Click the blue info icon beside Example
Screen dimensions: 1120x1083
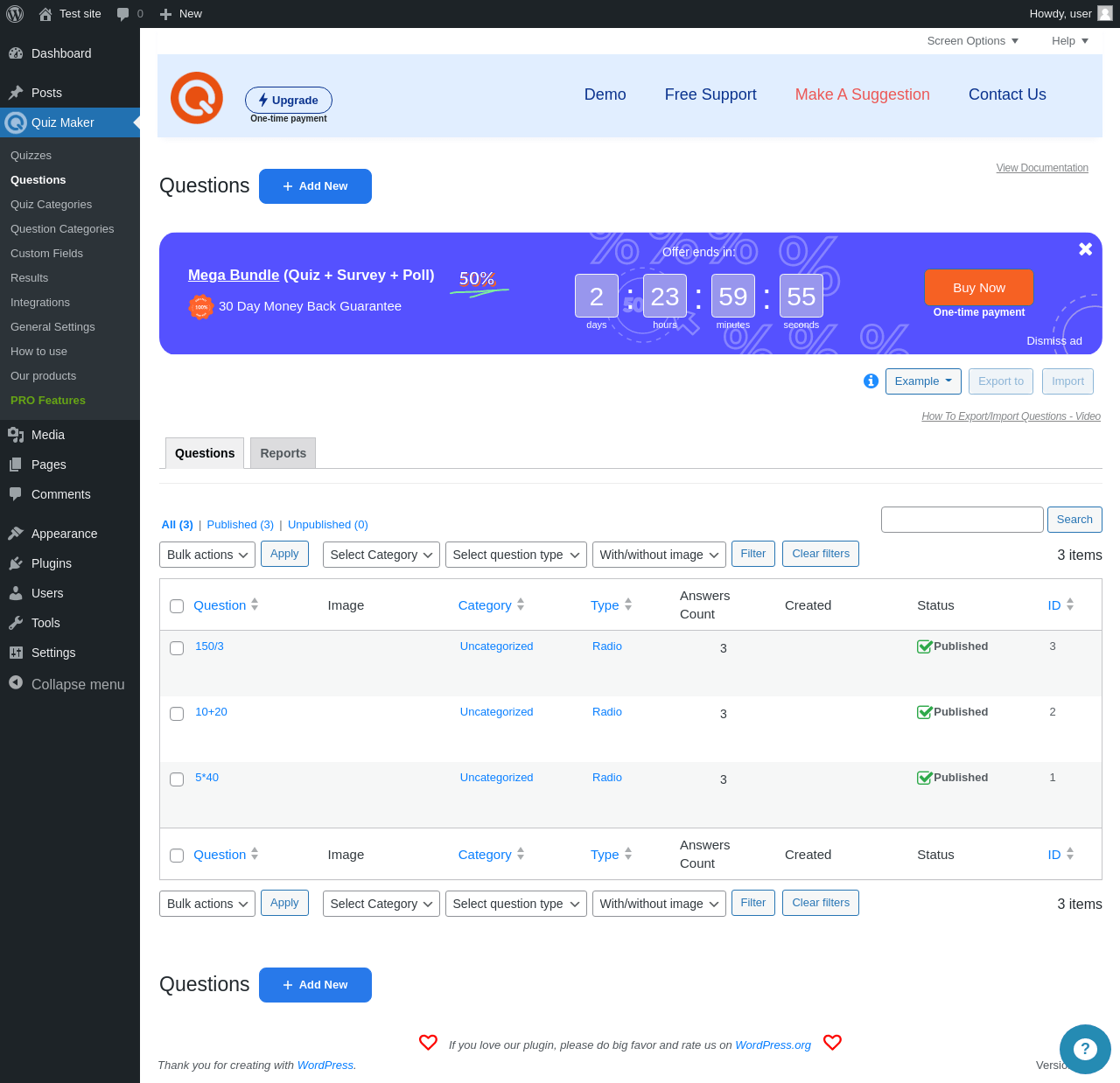click(871, 381)
